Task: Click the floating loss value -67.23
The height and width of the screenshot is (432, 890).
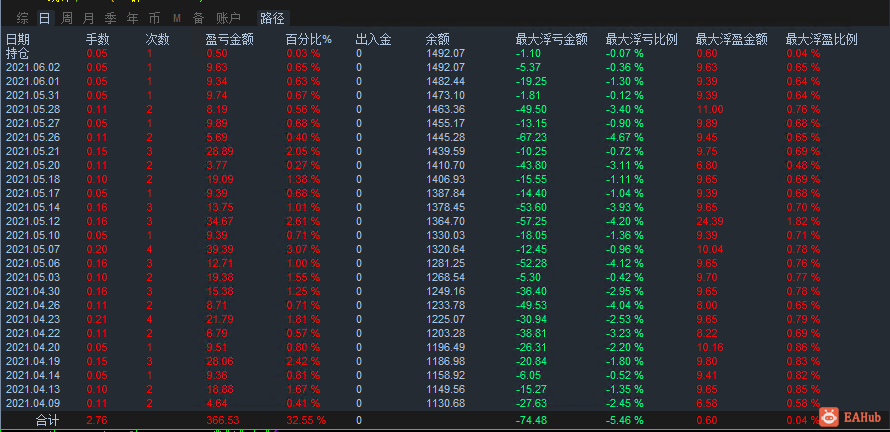Action: tap(531, 137)
